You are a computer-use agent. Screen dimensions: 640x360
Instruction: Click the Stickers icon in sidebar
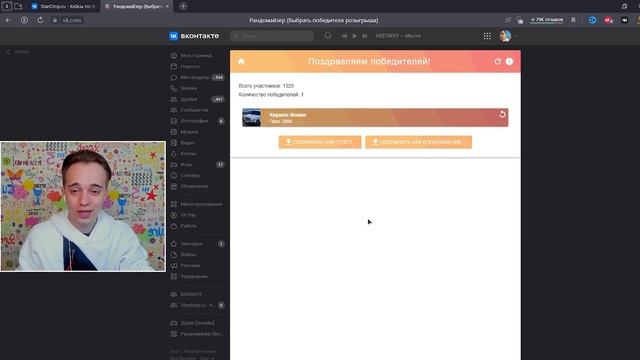tap(174, 176)
